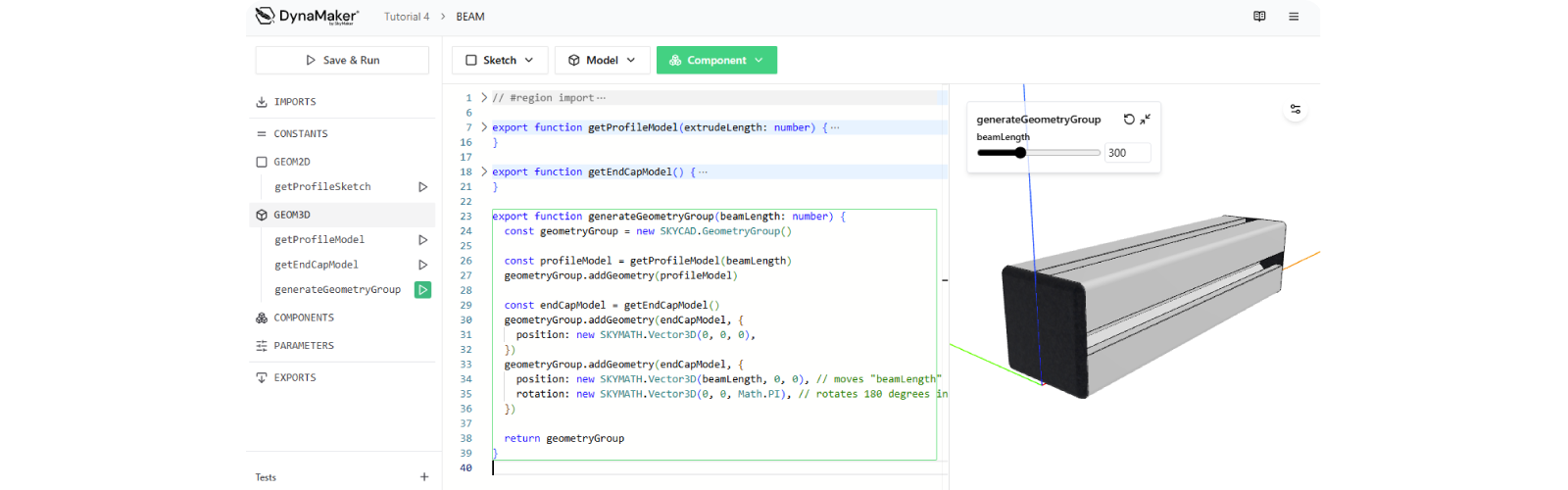
Task: Click the Save & Run button
Action: pos(342,61)
